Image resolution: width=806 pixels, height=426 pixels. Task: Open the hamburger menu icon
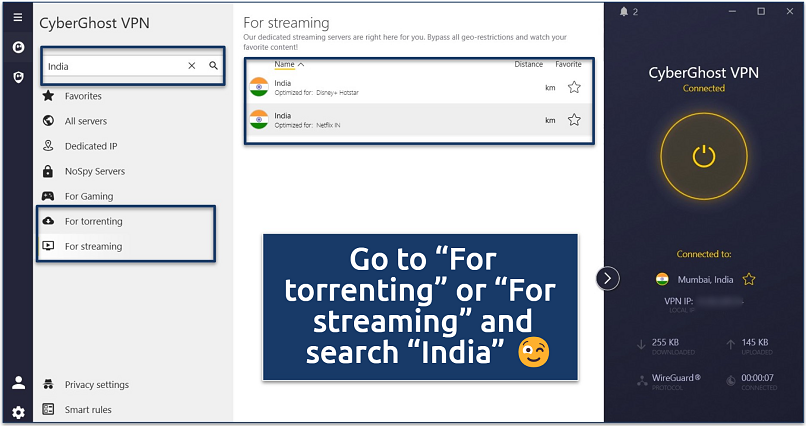point(17,18)
